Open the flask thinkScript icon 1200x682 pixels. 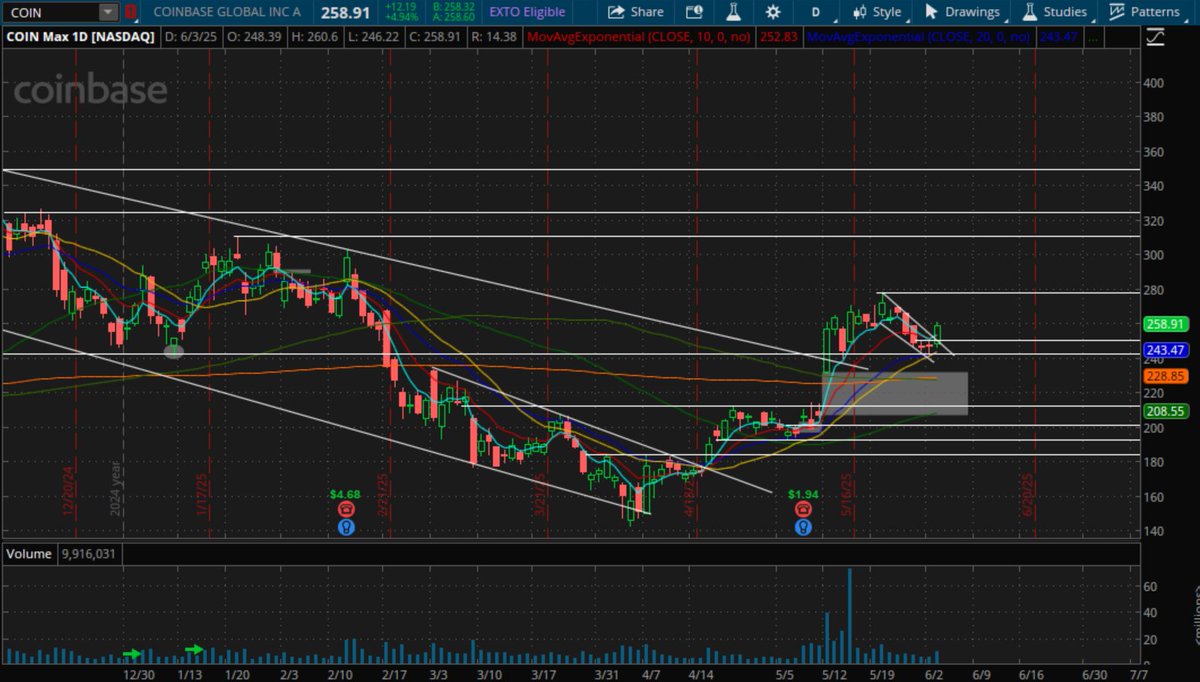[732, 12]
